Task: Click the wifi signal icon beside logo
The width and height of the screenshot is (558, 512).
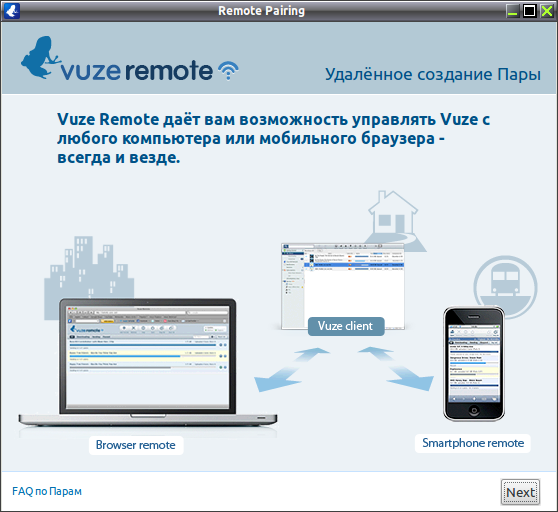Action: 228,70
